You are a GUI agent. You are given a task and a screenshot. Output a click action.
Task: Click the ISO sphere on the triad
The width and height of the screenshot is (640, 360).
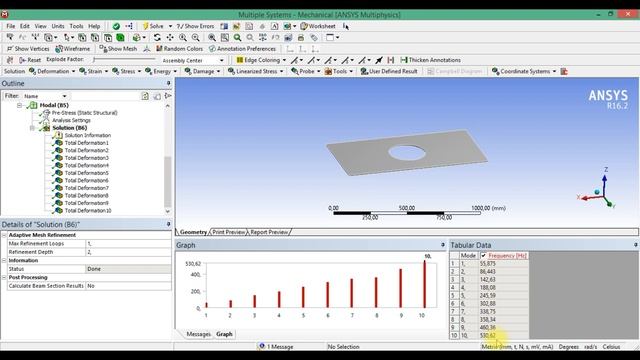(x=597, y=192)
